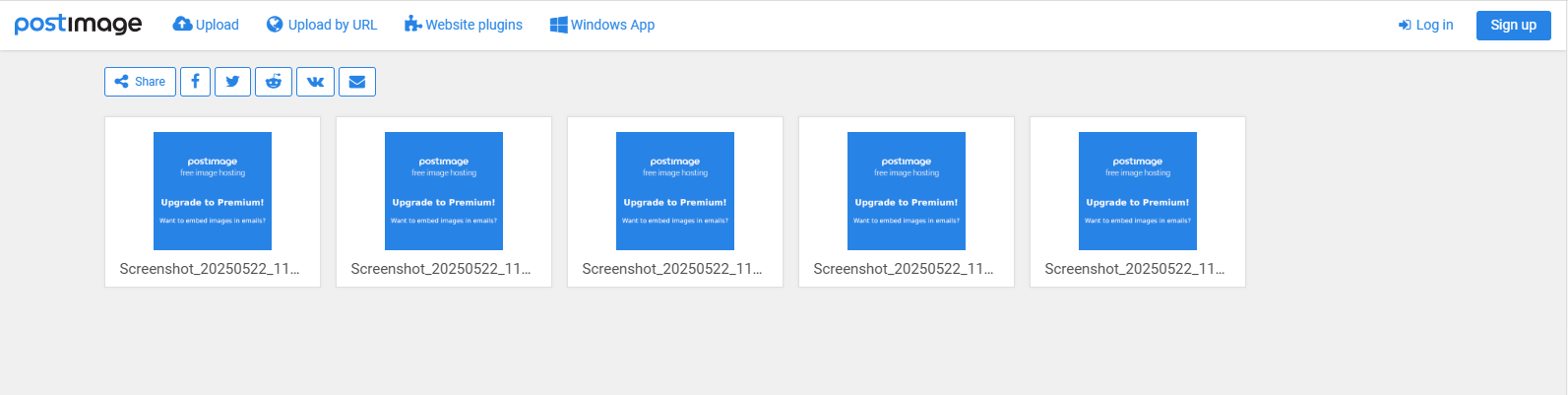Image resolution: width=1568 pixels, height=395 pixels.
Task: Share the gallery on Twitter
Action: (232, 82)
